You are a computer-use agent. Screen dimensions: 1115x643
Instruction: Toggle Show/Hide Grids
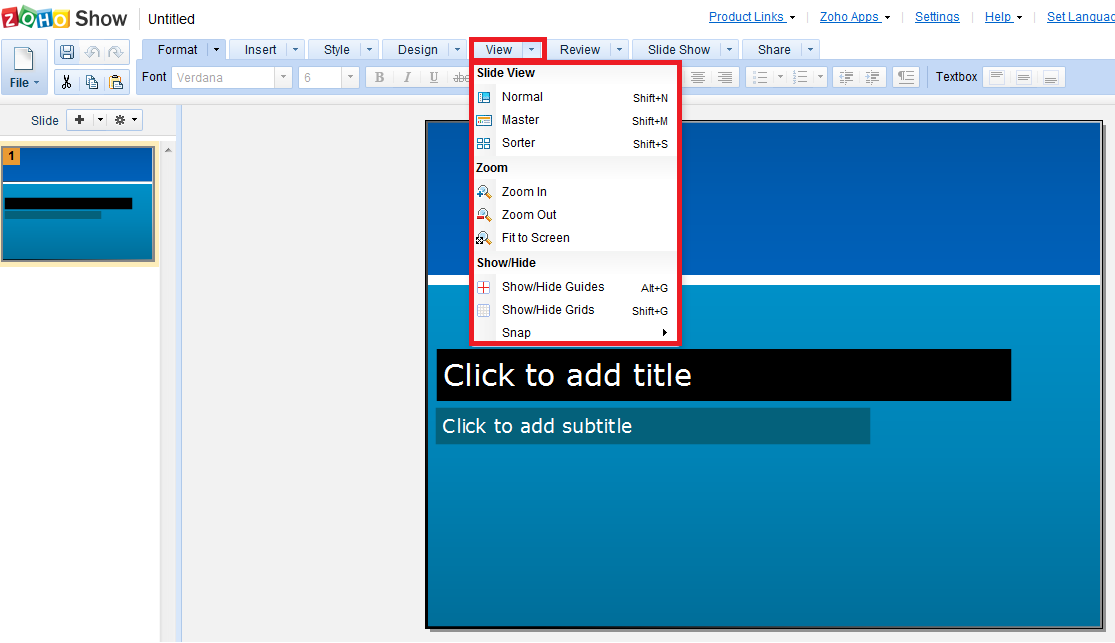tap(573, 309)
